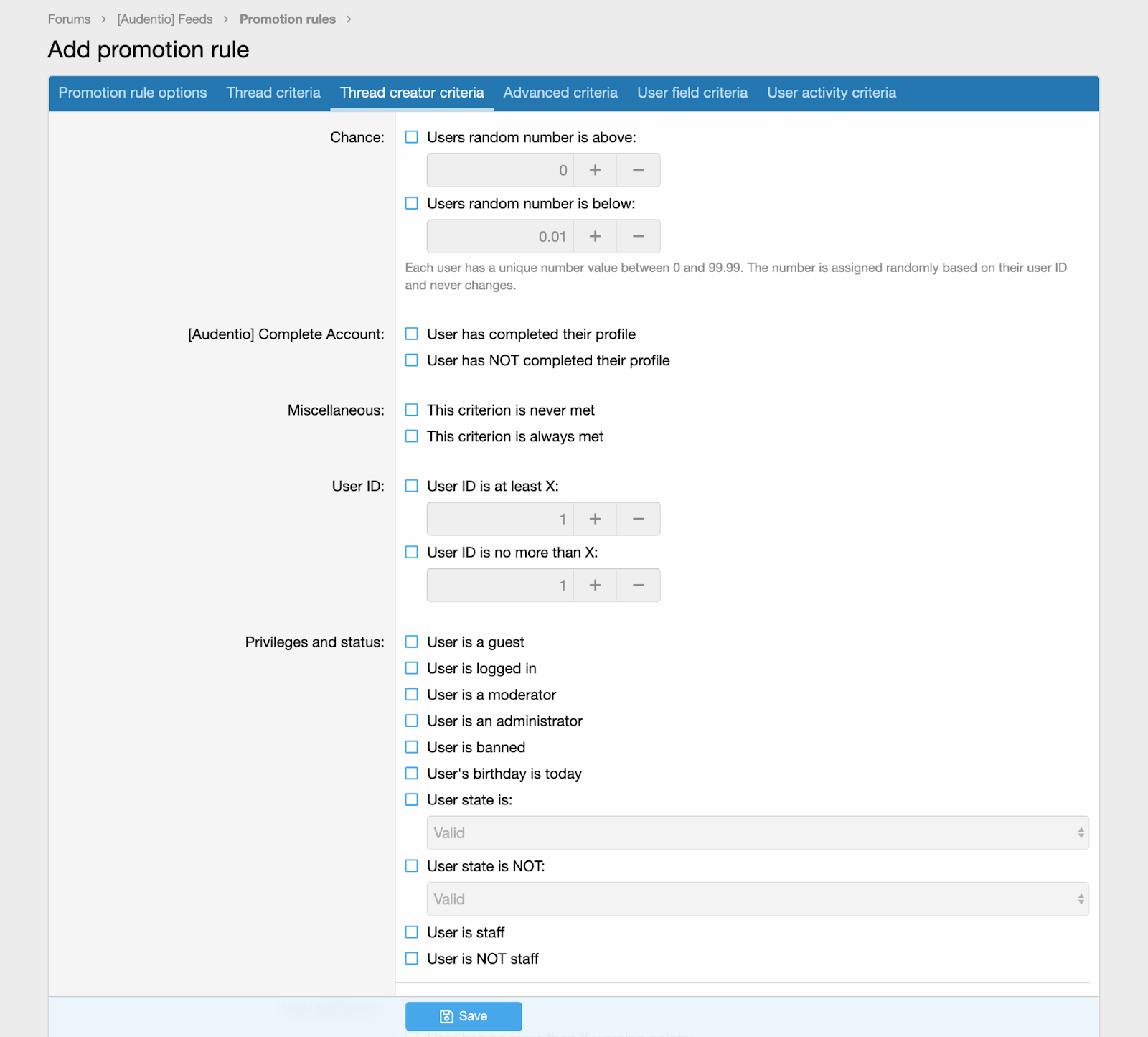
Task: Decrement User ID at least value
Action: pos(638,519)
